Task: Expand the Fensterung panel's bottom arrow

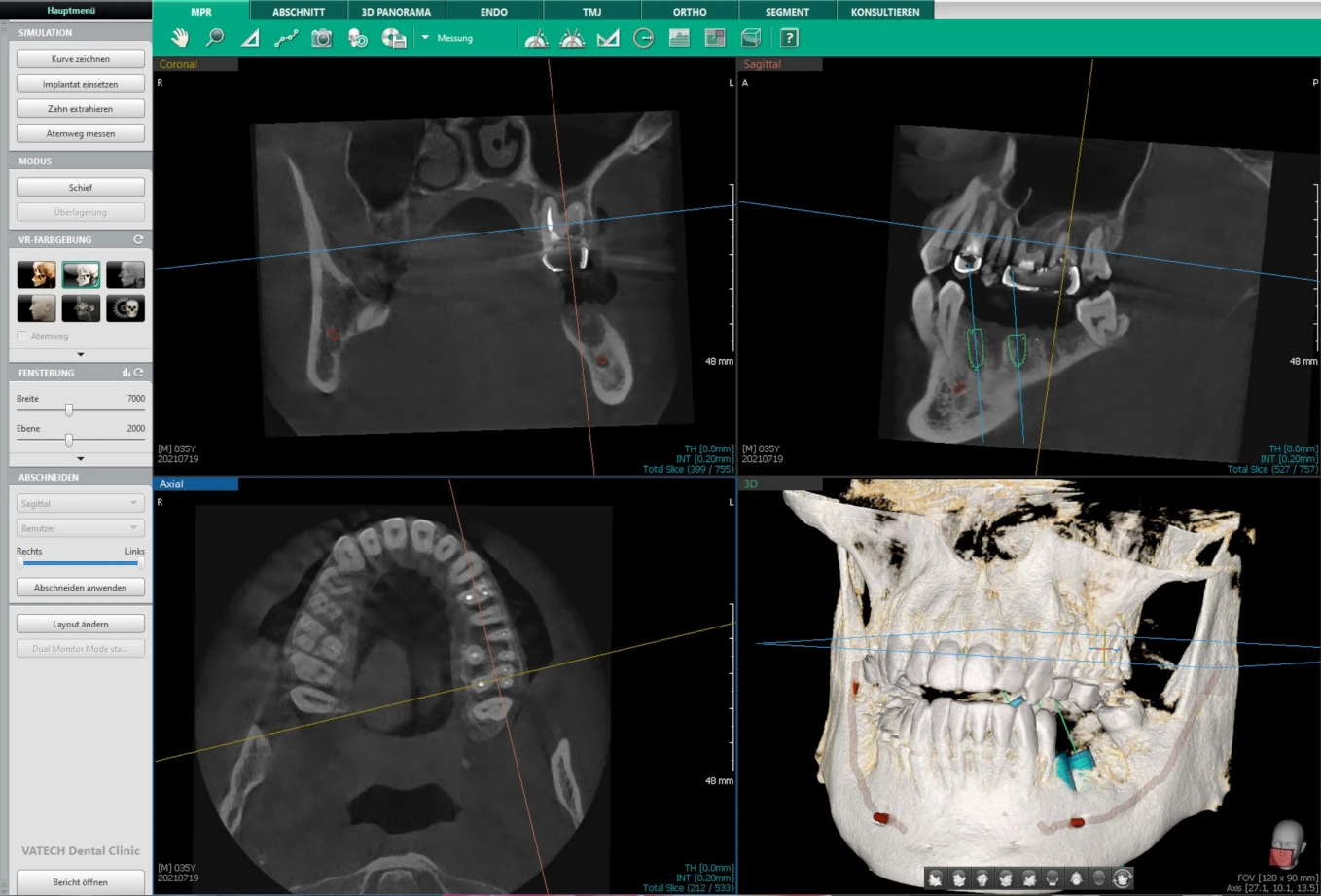Action: (x=80, y=458)
